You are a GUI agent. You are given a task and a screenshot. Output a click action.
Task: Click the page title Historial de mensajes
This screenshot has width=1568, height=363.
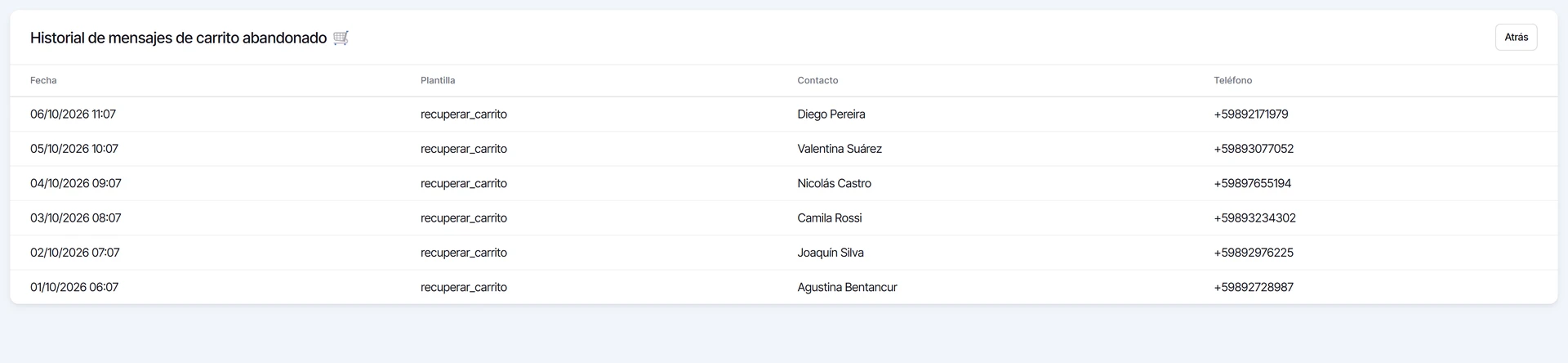click(x=178, y=38)
